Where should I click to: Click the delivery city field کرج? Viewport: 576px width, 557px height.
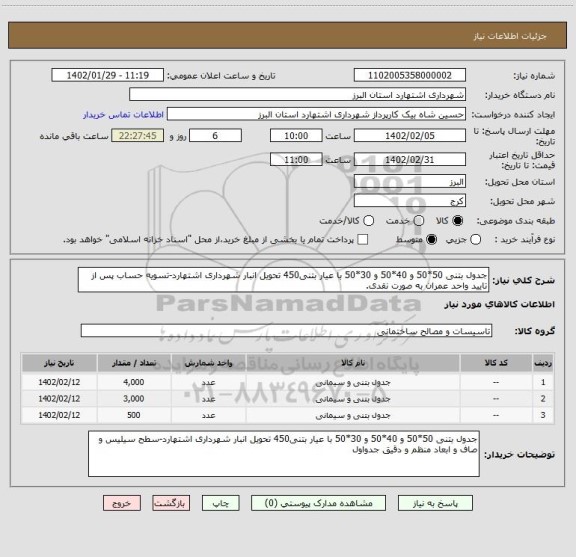[x=410, y=201]
